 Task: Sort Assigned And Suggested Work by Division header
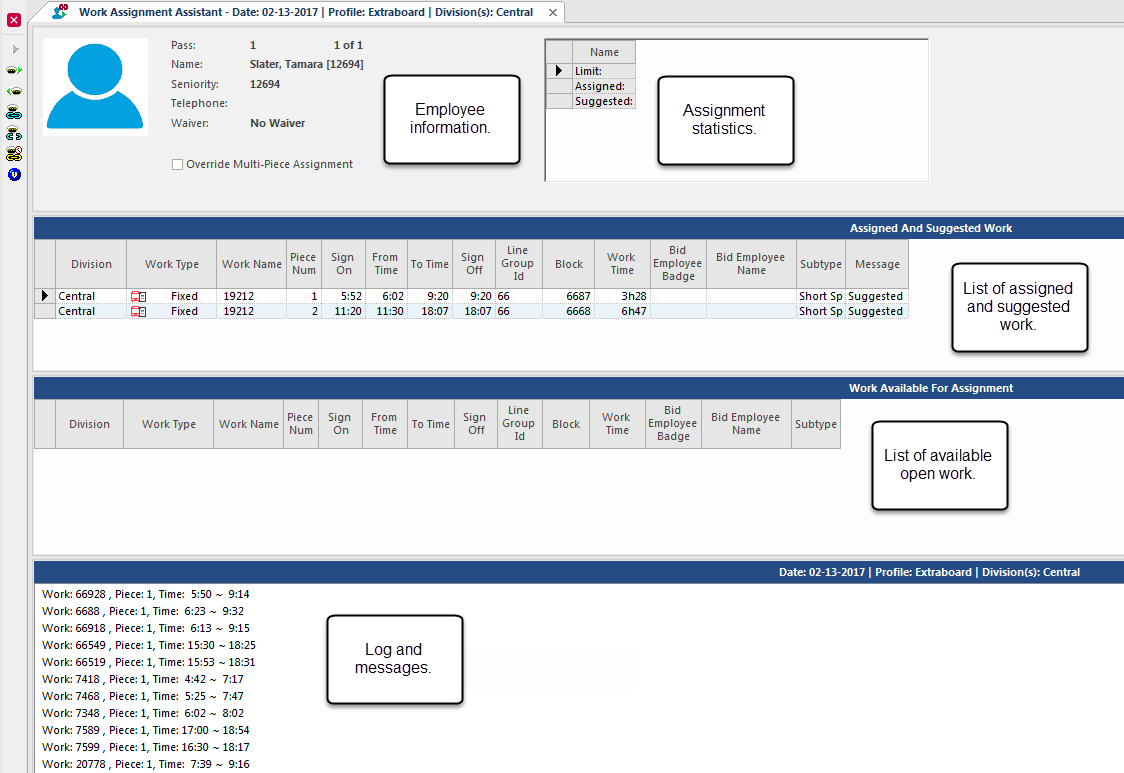[x=91, y=264]
